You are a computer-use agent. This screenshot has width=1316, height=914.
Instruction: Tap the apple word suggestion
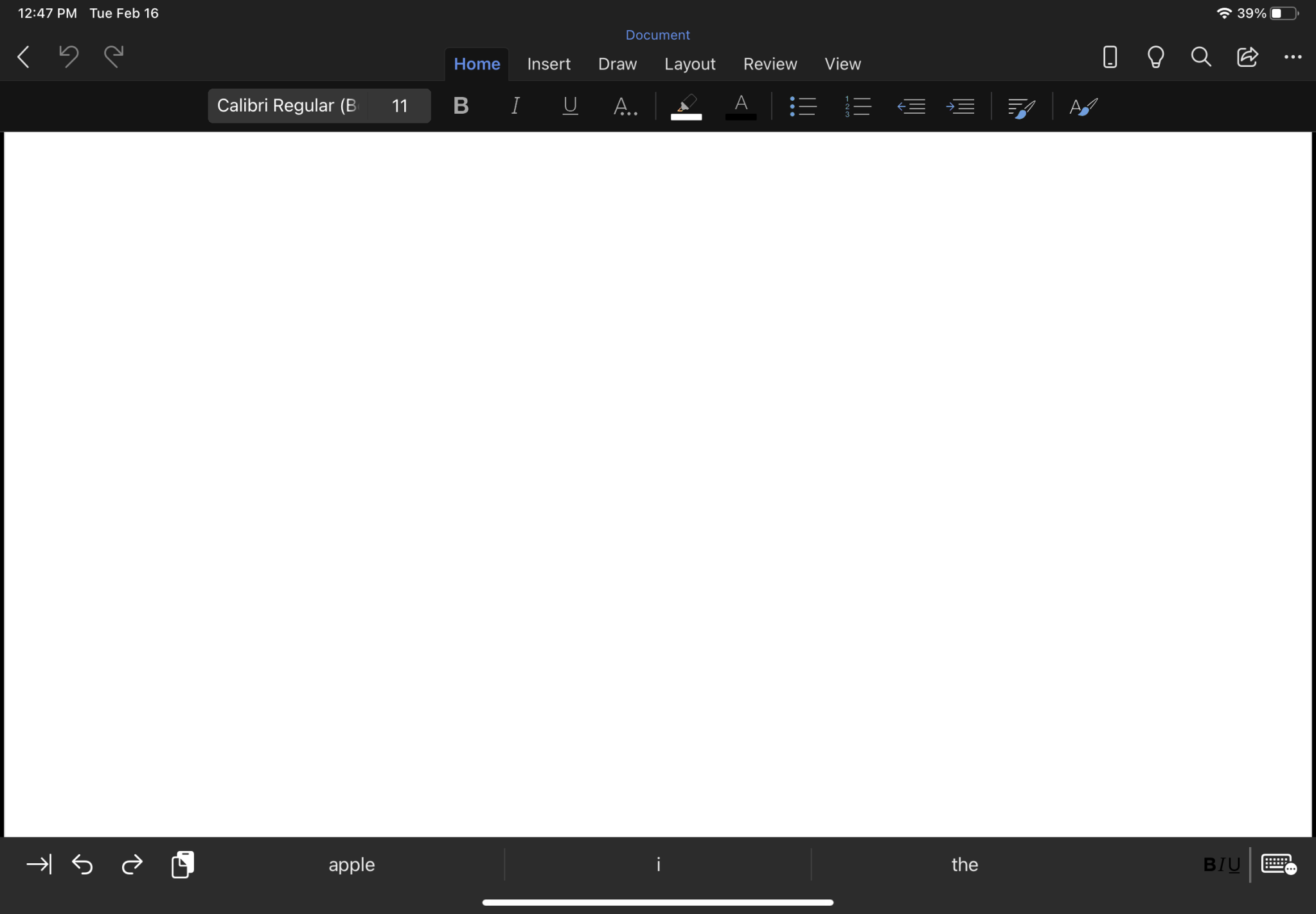(x=351, y=864)
